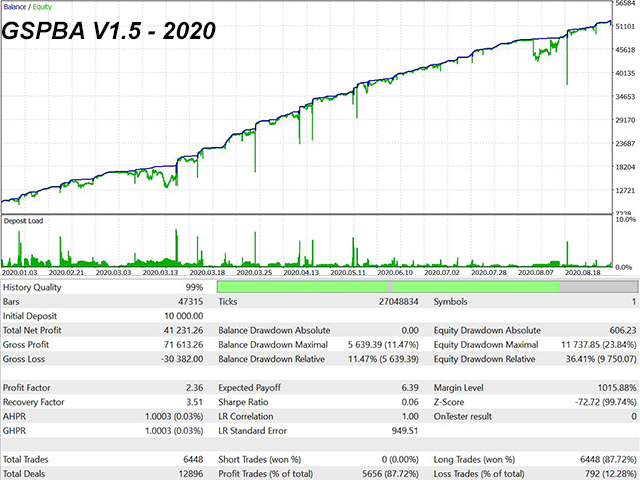This screenshot has width=640, height=480.
Task: Select Balance Drawdown Maximal 5 639.39 (11.47%)
Action: (x=383, y=345)
